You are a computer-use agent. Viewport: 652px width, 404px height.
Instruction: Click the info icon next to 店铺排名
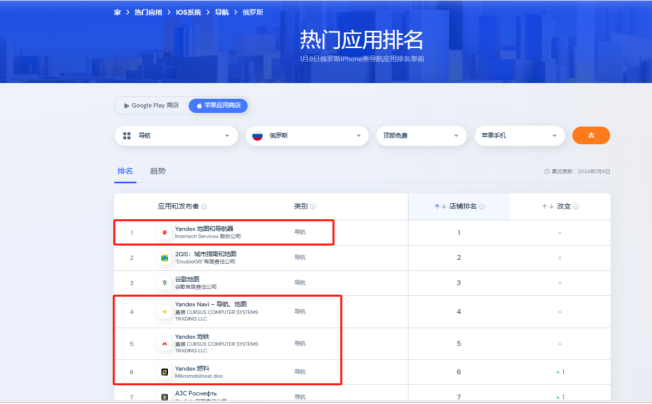click(x=482, y=207)
